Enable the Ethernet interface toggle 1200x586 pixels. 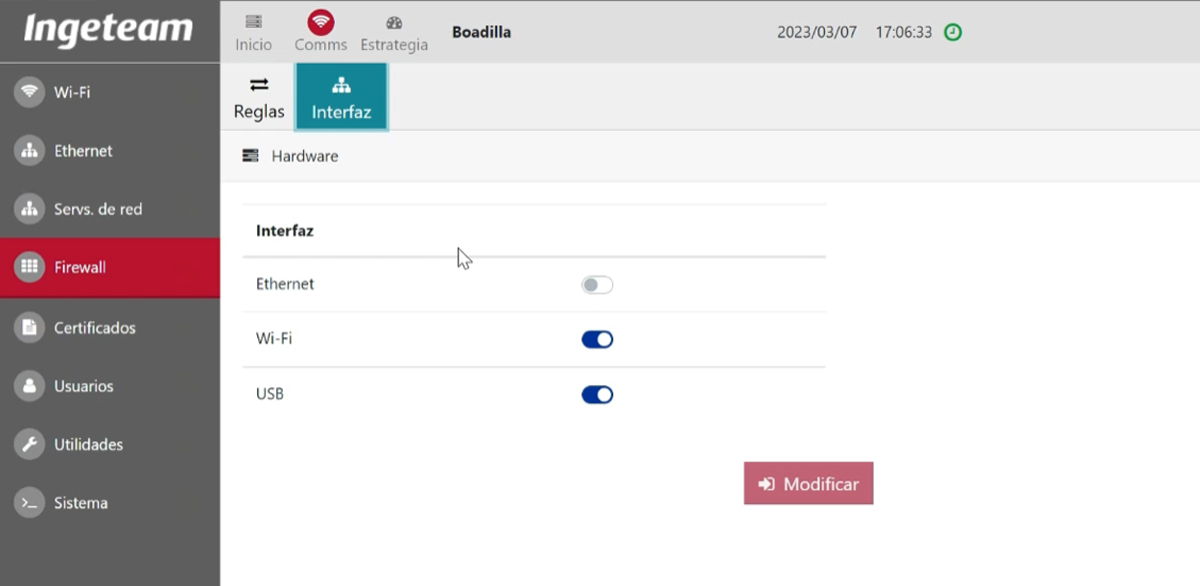[597, 285]
